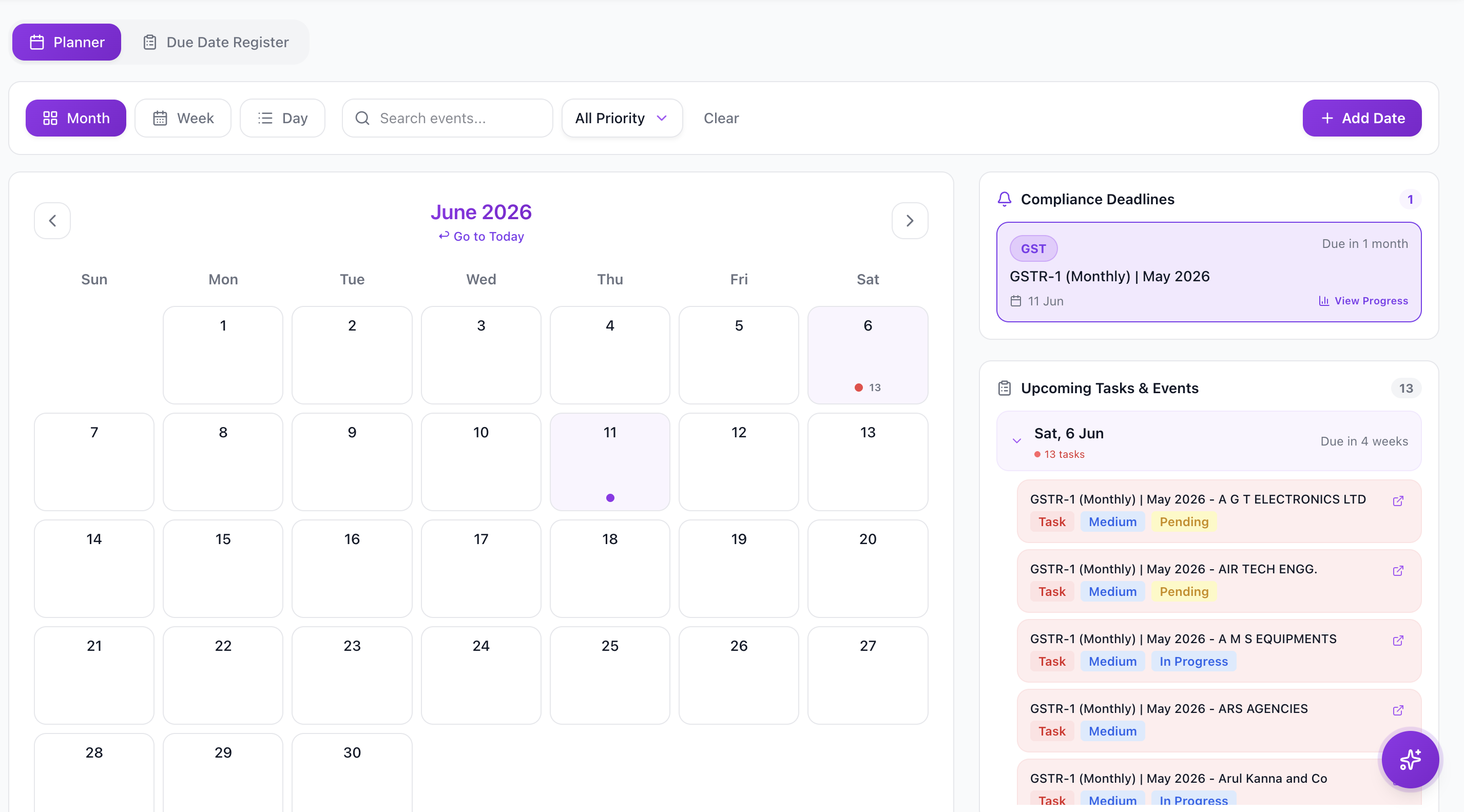Click Go to Today link
This screenshot has height=812, width=1464.
click(x=481, y=237)
